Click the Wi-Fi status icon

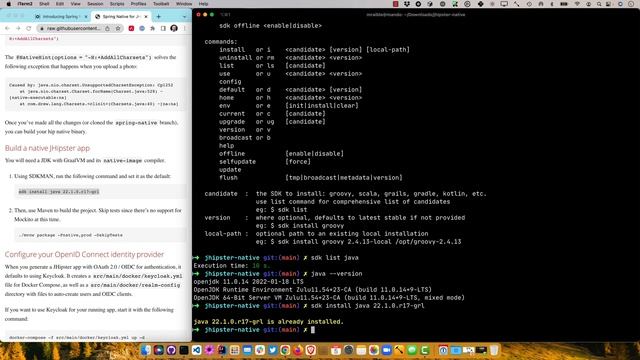pos(577,4)
